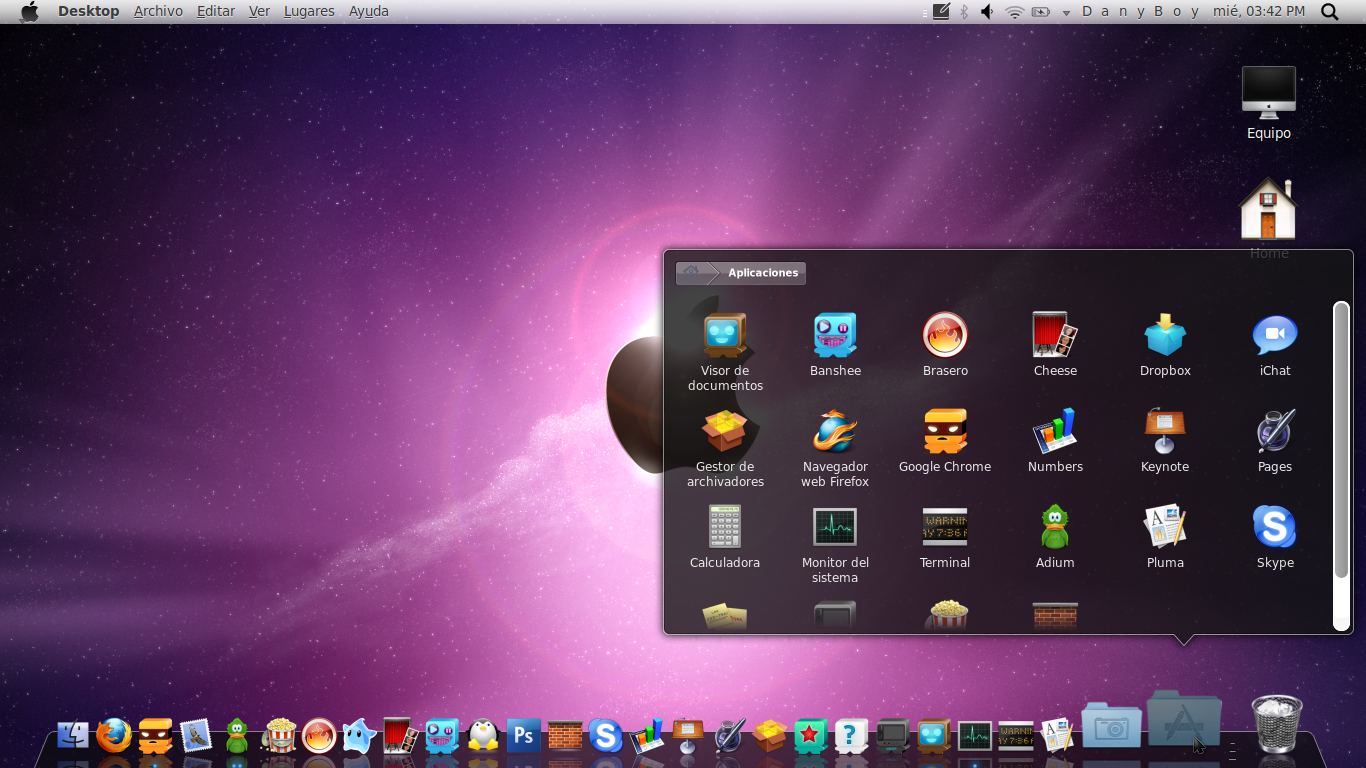Open the Ayuda menu
Viewport: 1366px width, 768px height.
tap(369, 11)
